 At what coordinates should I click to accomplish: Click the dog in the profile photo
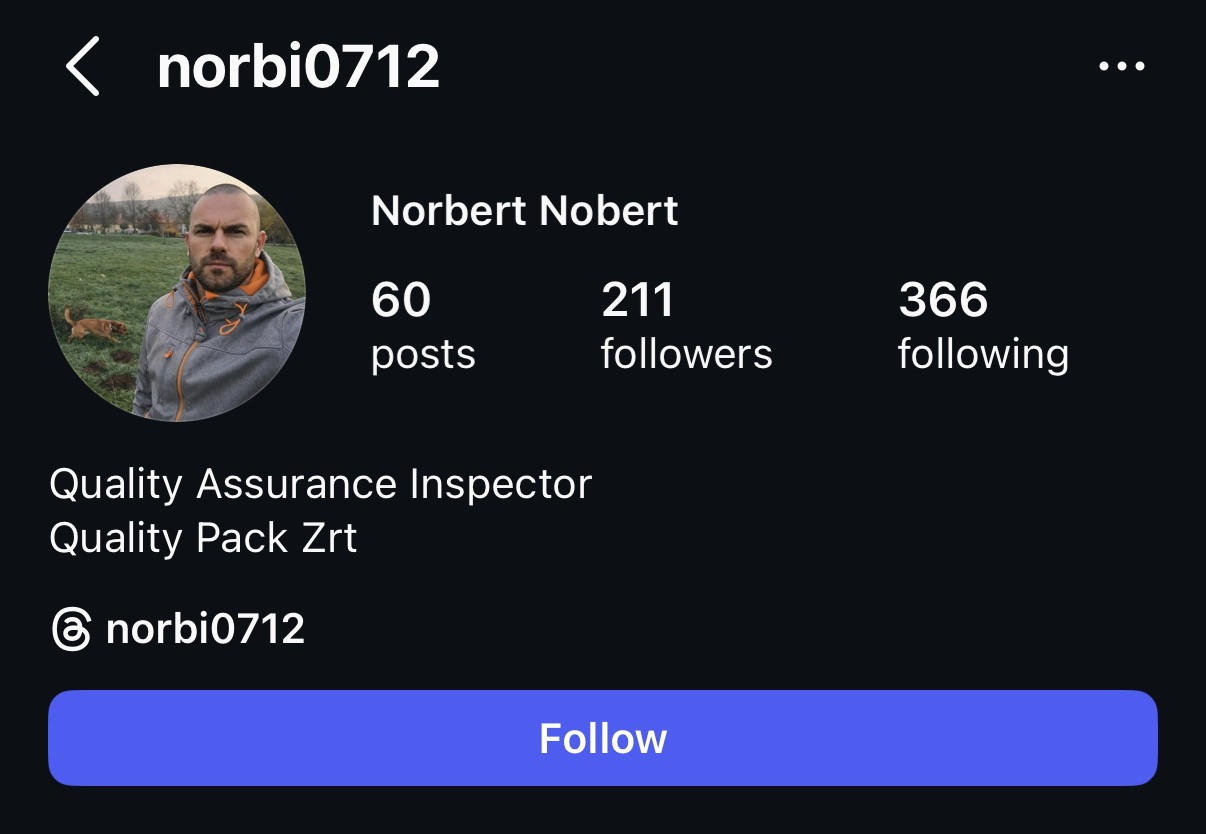click(x=93, y=325)
